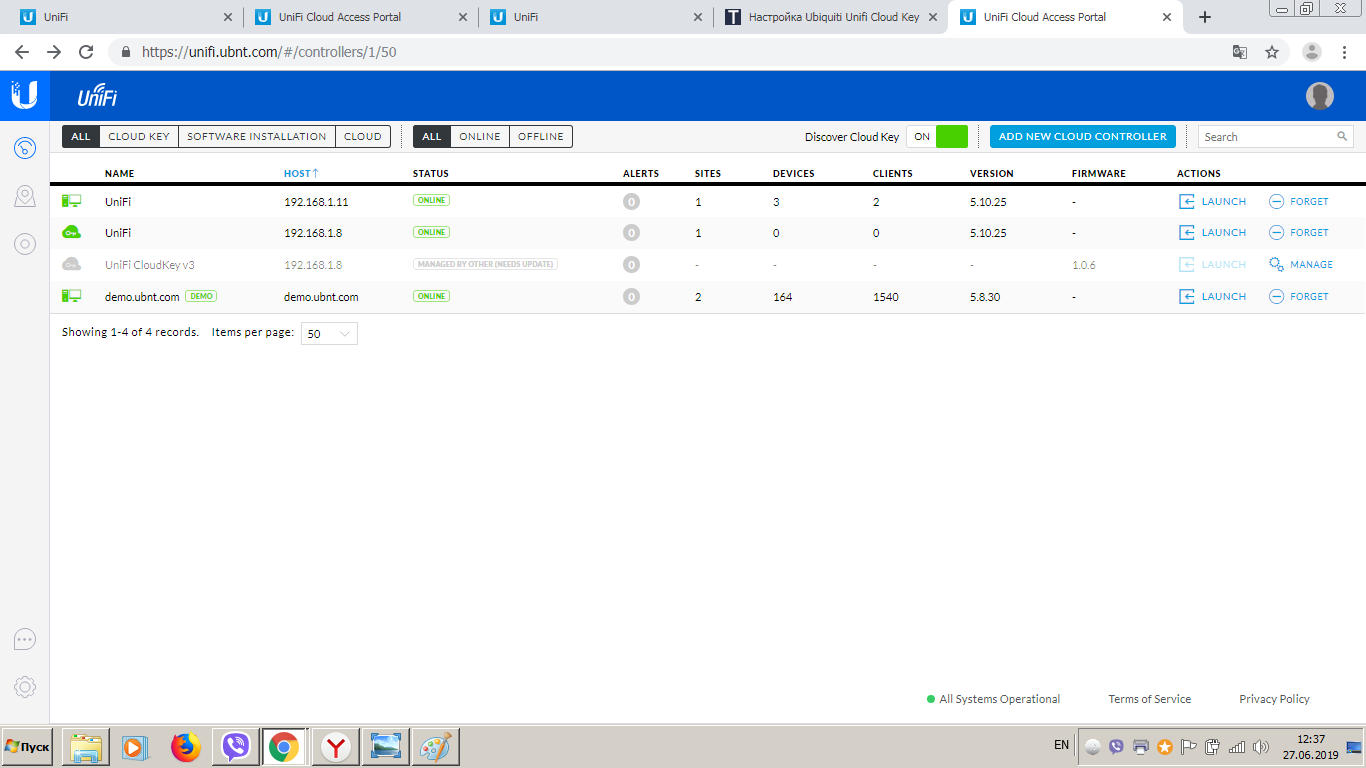The image size is (1366, 768).
Task: Open Yandex Browser from the taskbar
Action: [x=335, y=747]
